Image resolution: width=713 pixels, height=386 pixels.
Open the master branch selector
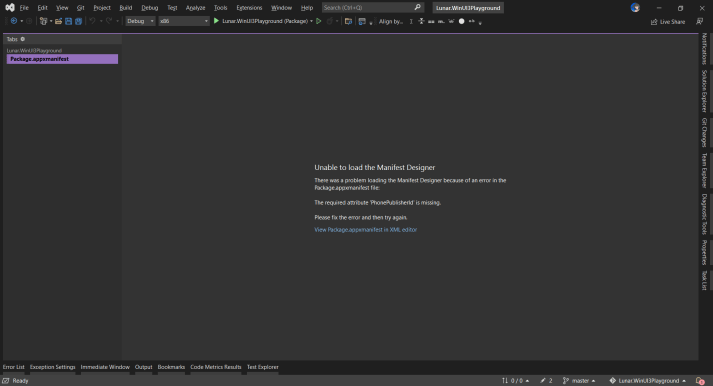(579, 381)
